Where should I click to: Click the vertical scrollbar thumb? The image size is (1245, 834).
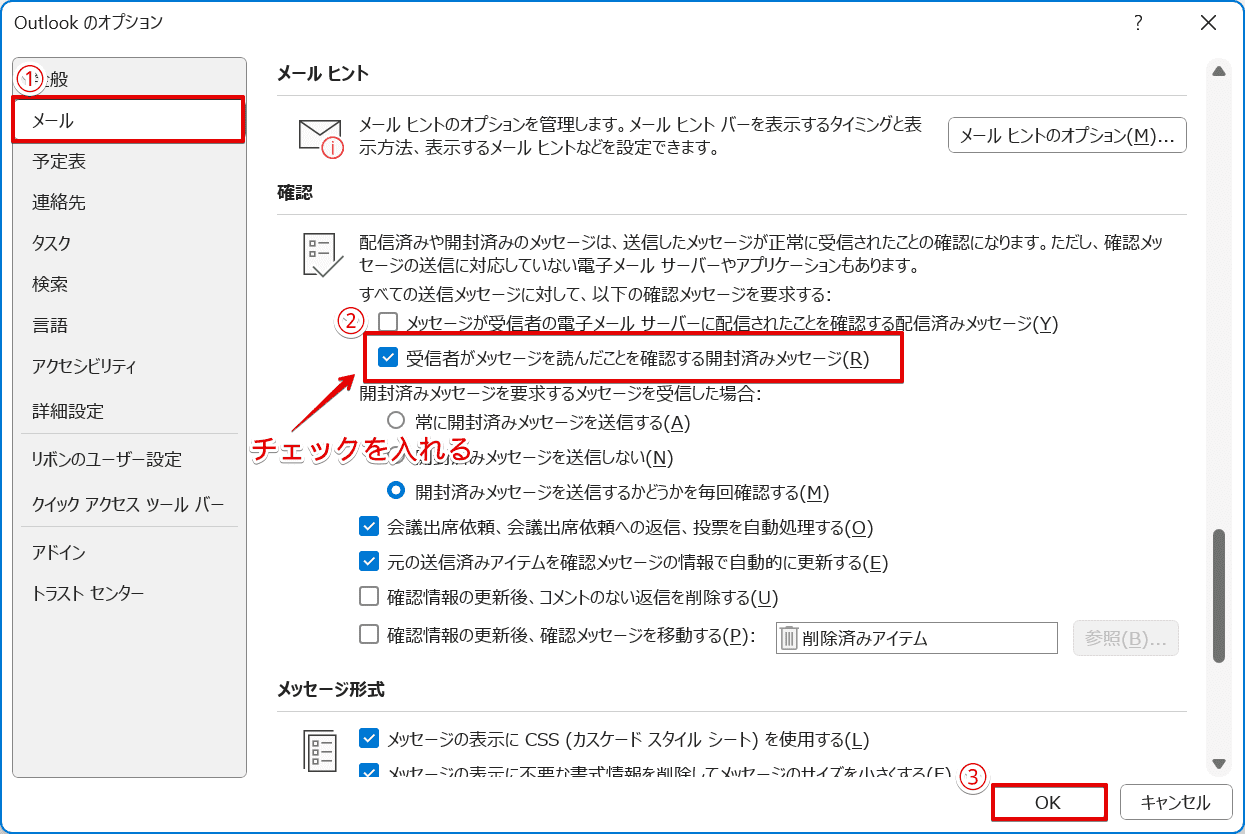[x=1218, y=595]
